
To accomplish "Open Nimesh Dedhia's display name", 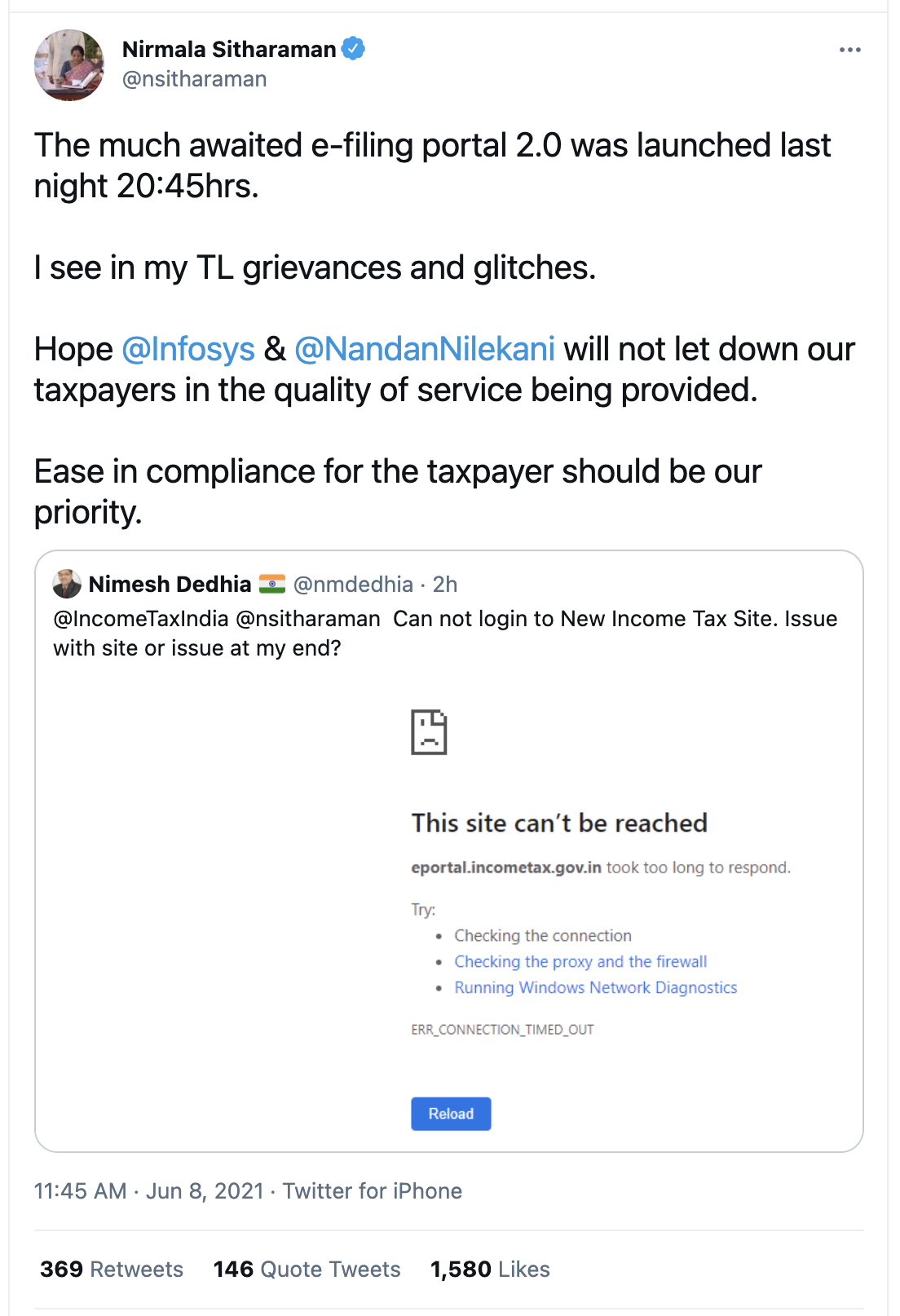I will coord(170,584).
